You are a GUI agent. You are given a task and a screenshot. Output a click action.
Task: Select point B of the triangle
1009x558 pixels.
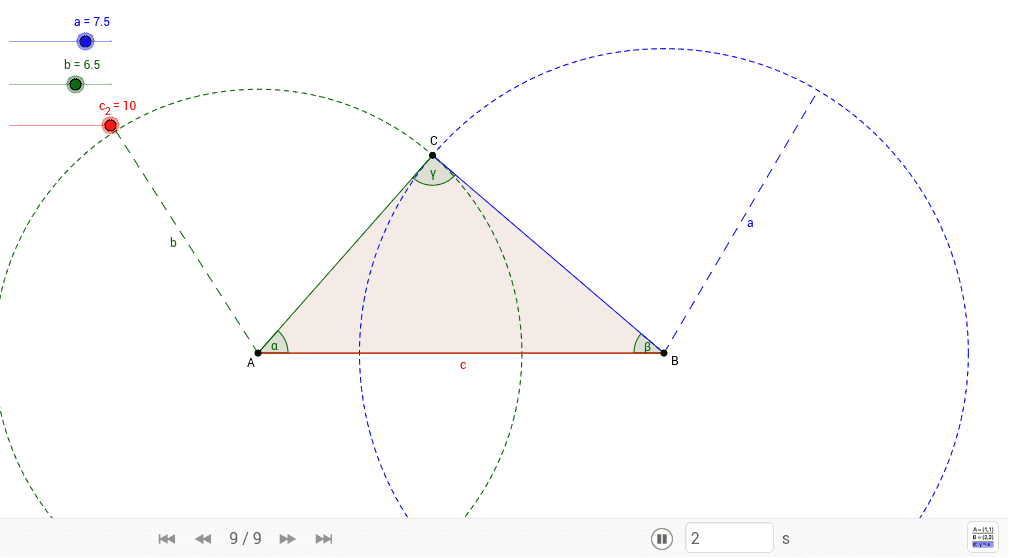pyautogui.click(x=664, y=353)
